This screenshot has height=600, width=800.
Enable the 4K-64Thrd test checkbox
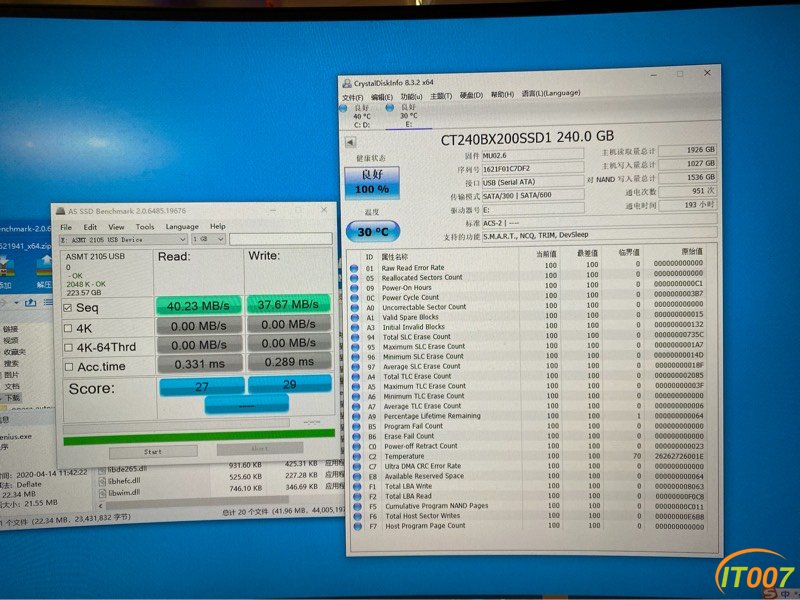point(68,347)
